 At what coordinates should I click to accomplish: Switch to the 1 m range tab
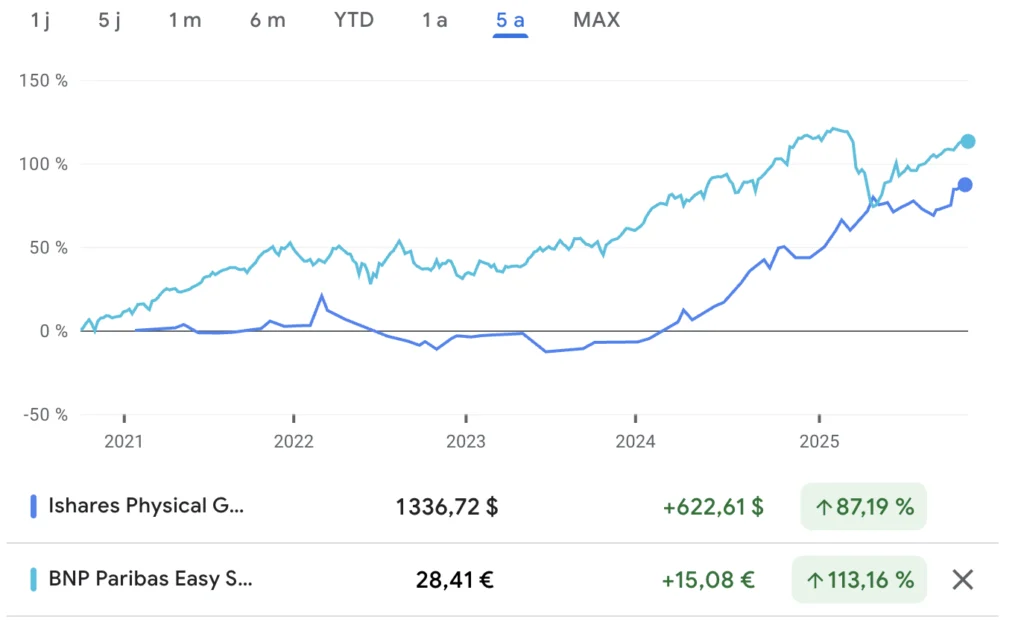coord(185,20)
